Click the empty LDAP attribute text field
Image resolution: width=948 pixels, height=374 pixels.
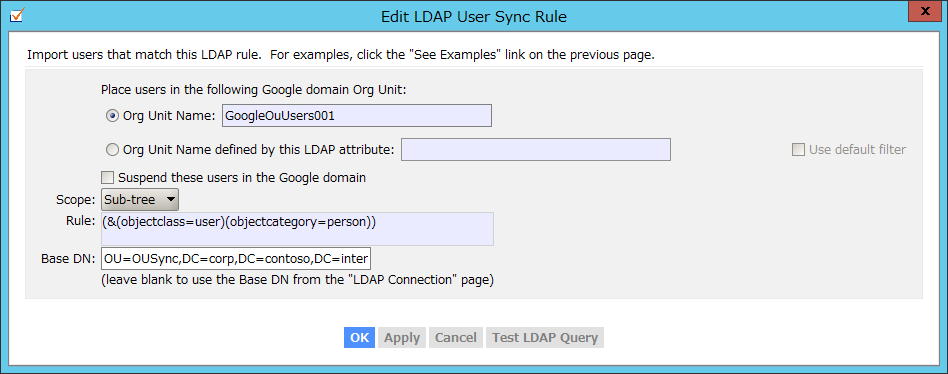[536, 149]
